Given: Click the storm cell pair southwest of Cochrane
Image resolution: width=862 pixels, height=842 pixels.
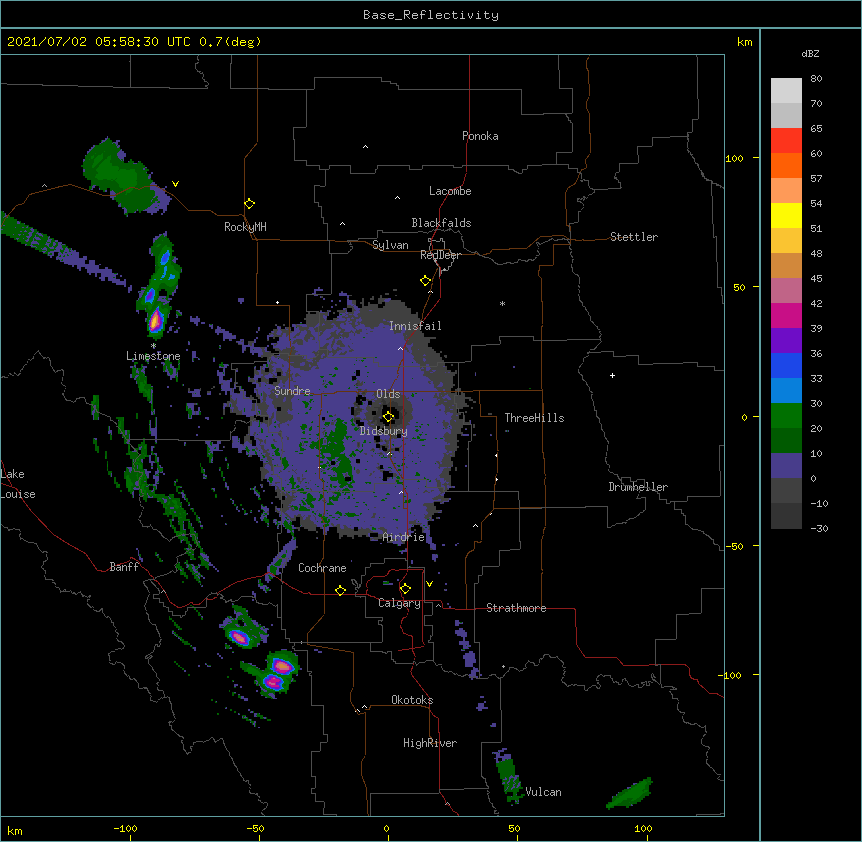Looking at the screenshot, I should pos(278,674).
